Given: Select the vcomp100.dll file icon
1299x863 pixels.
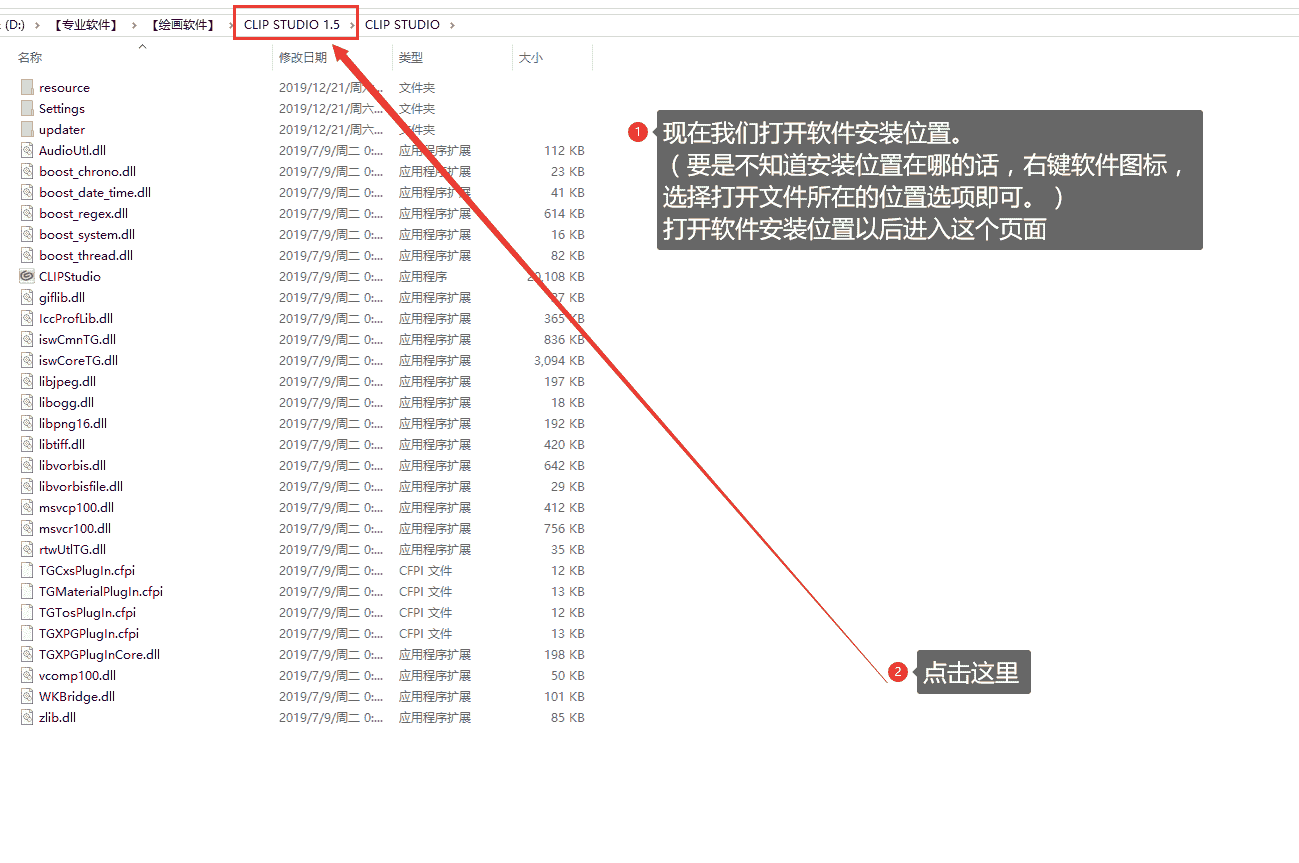Looking at the screenshot, I should tap(27, 675).
